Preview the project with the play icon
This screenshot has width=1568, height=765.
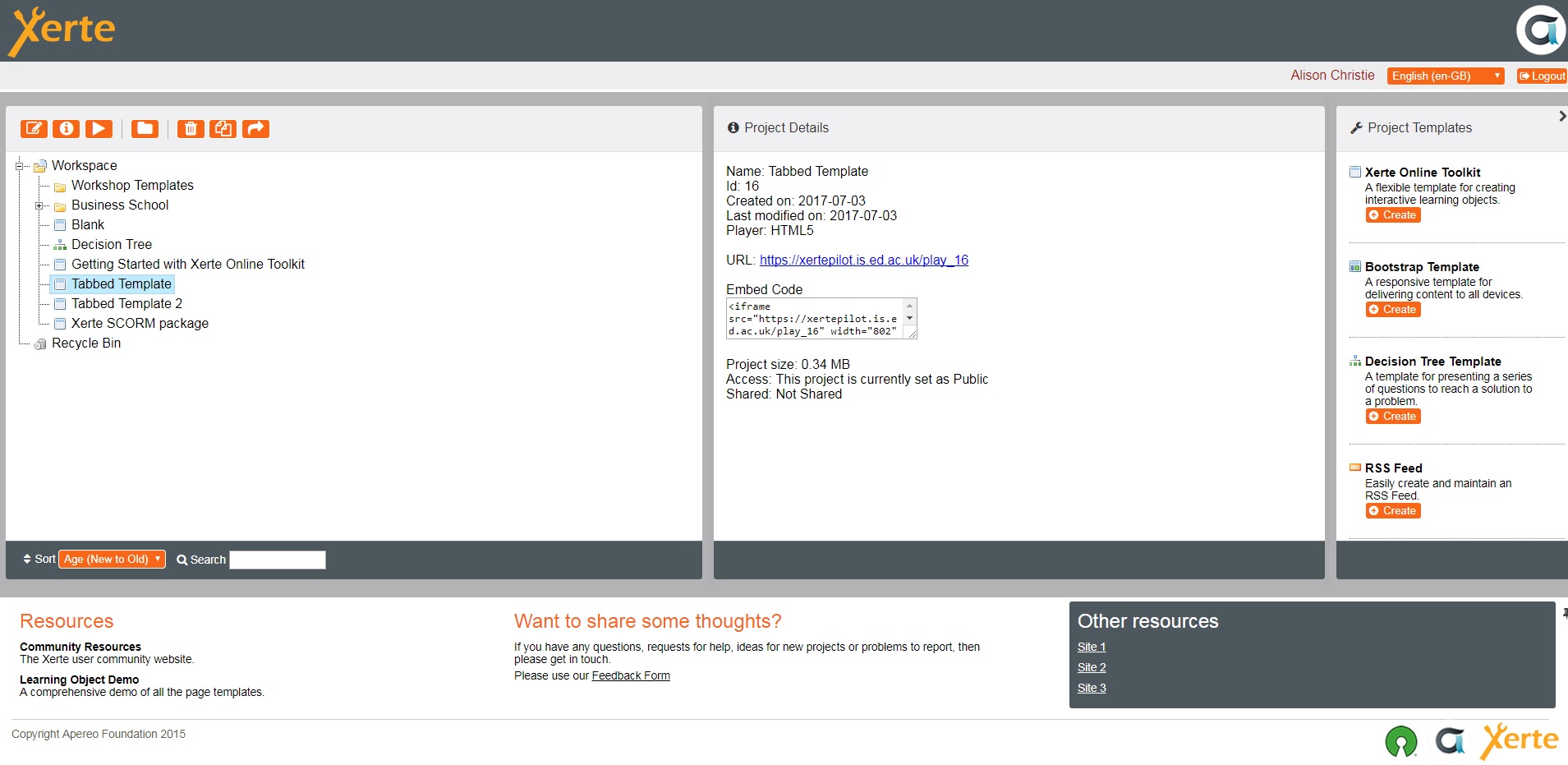[x=99, y=128]
